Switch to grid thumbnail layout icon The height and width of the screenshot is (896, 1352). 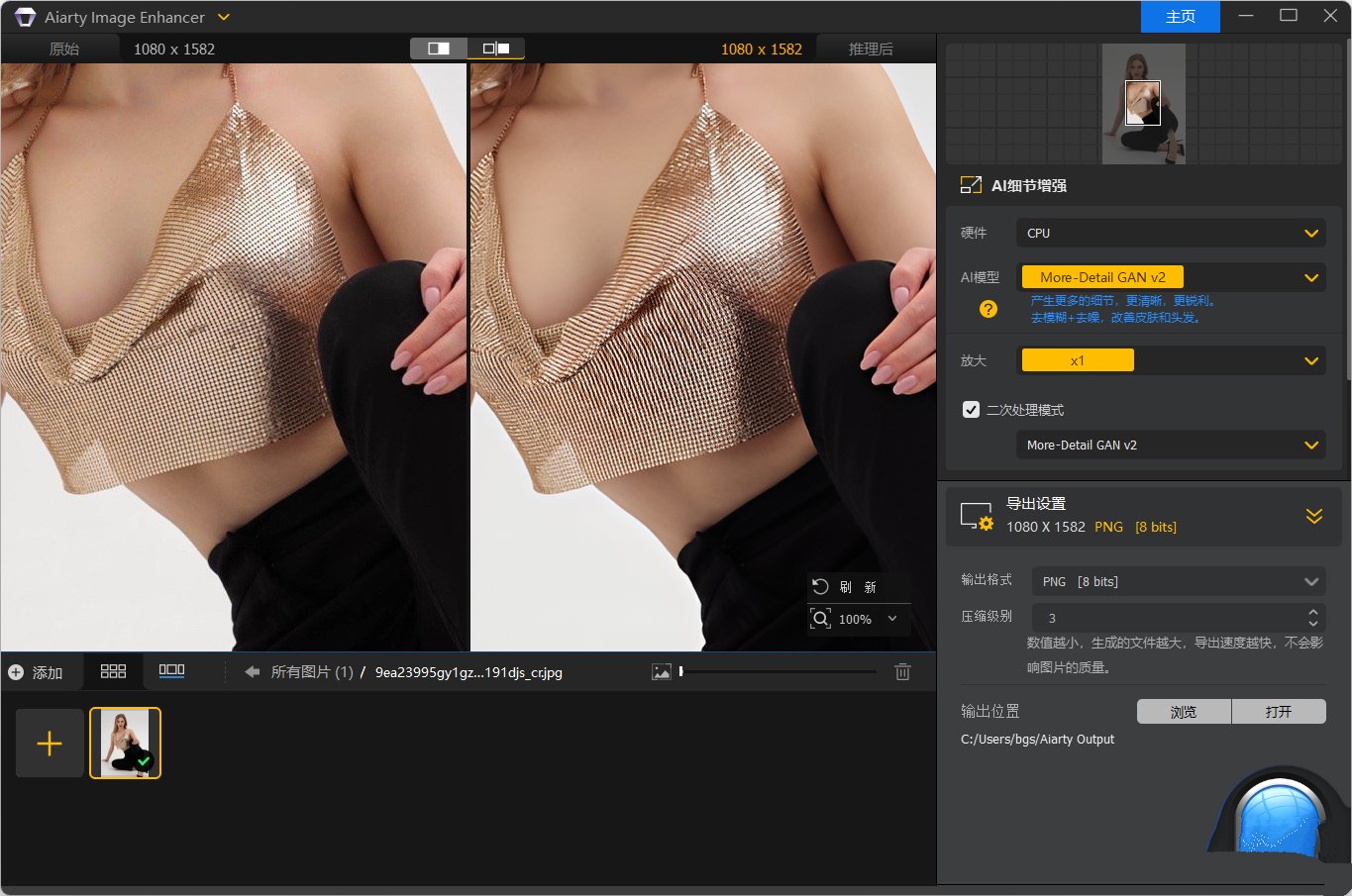[113, 671]
